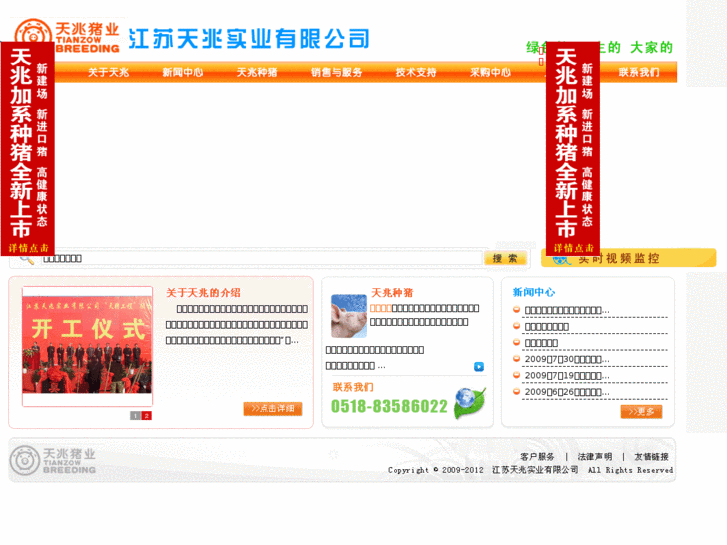Click the gray Tianzow Breeding footer logo
This screenshot has height=545, width=727.
tap(52, 461)
